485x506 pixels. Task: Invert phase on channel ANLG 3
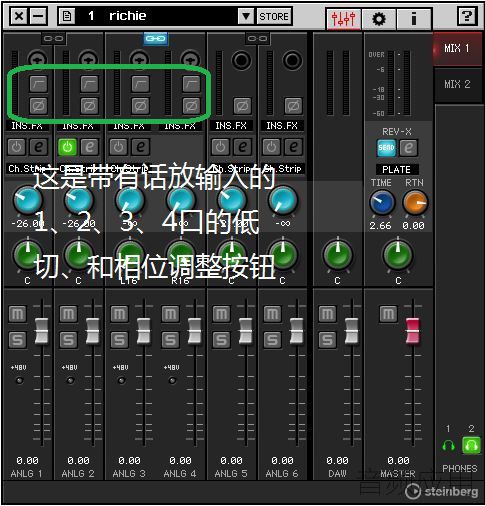pos(140,106)
